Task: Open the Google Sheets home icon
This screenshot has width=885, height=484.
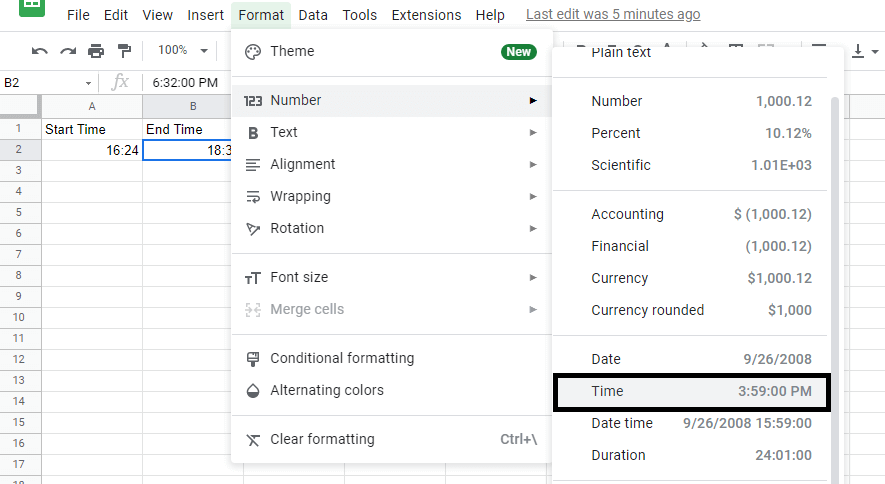Action: tap(32, 7)
